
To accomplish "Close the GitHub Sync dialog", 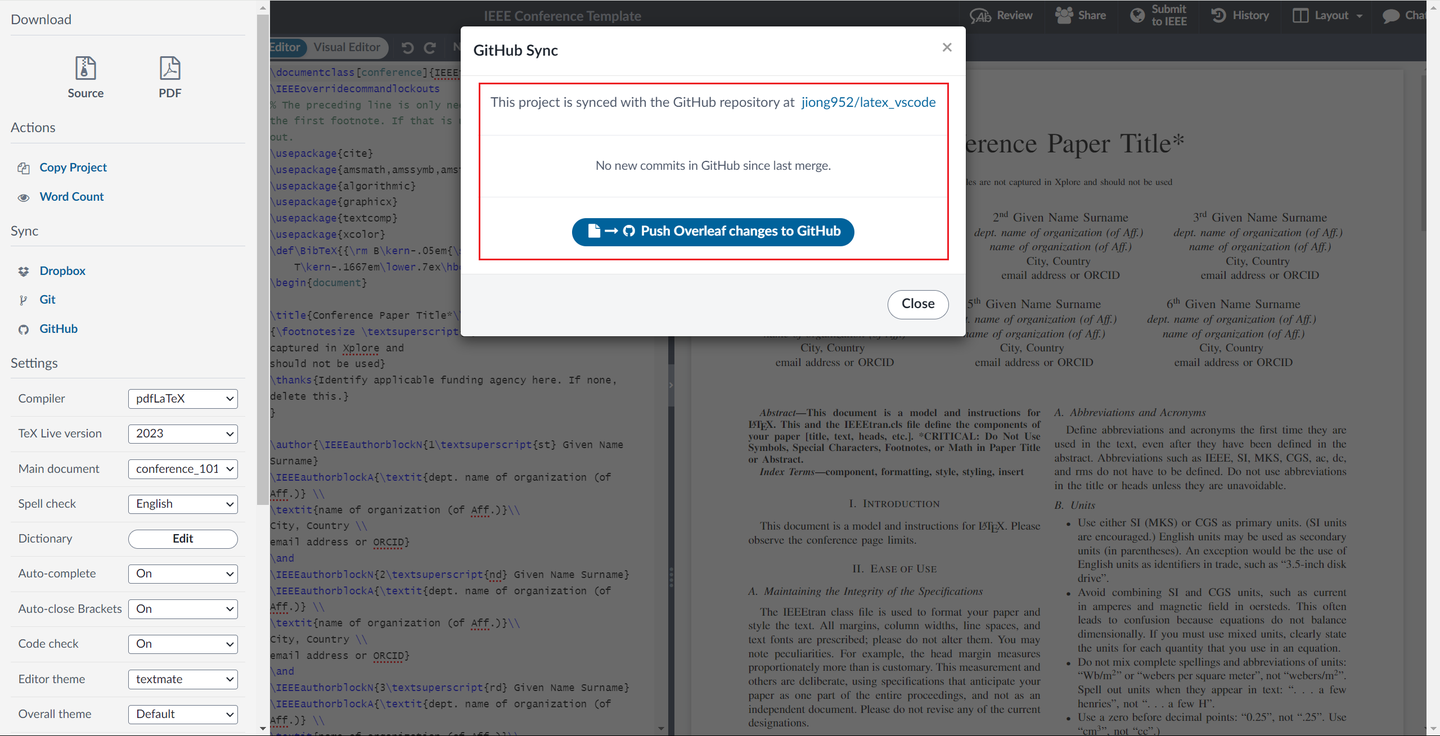I will point(917,304).
